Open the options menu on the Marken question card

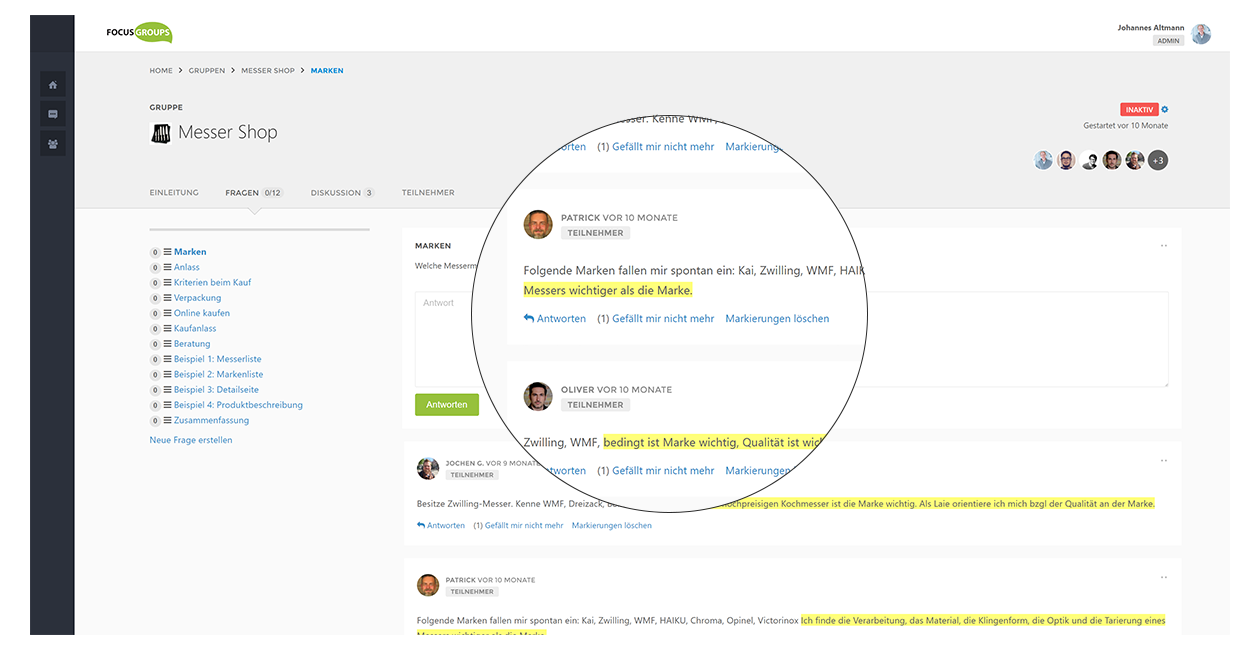coord(1164,245)
